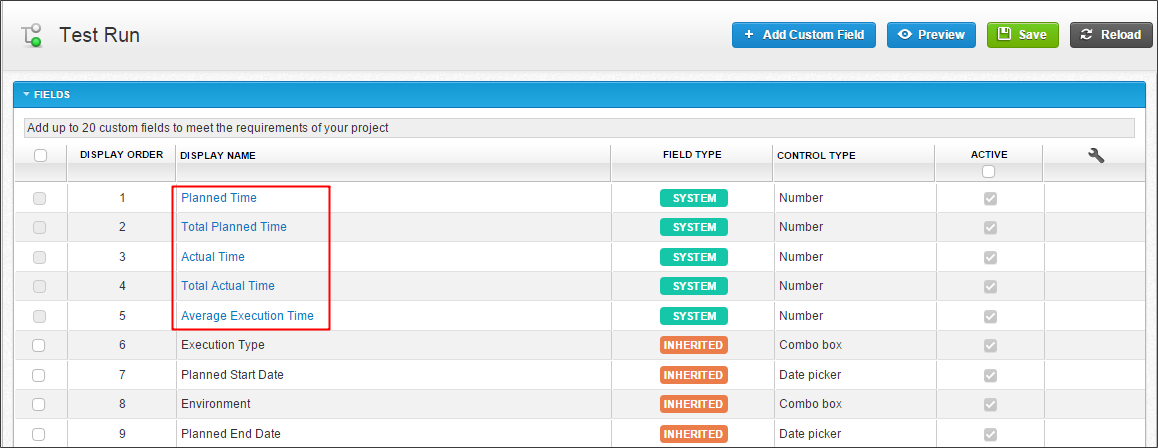Click the wrench settings icon in header
1158x448 pixels.
1095,155
